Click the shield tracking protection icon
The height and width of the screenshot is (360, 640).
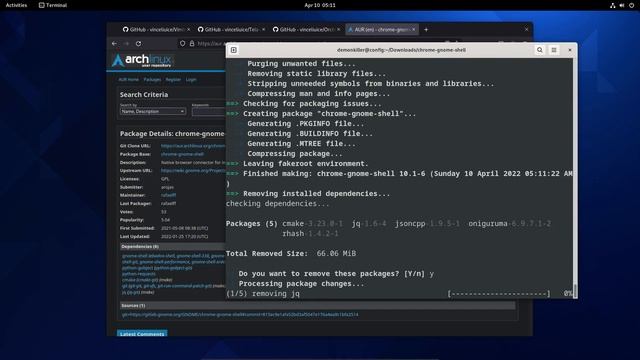pyautogui.click(x=182, y=43)
